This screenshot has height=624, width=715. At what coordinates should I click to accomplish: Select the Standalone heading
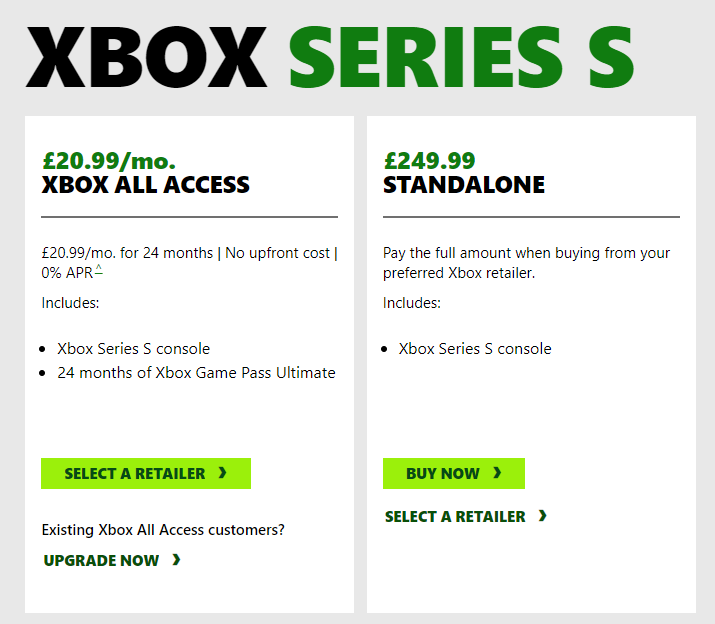point(464,185)
